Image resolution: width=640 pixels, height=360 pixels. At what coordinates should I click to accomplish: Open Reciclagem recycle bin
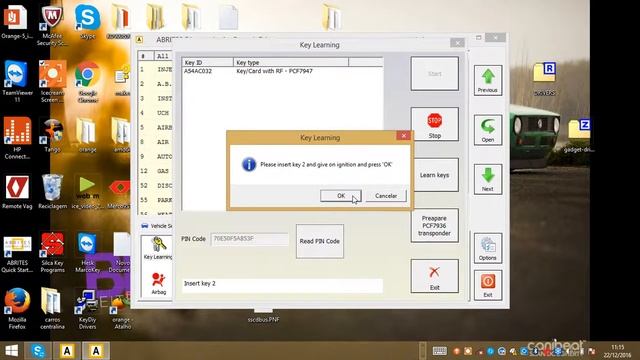click(x=52, y=192)
